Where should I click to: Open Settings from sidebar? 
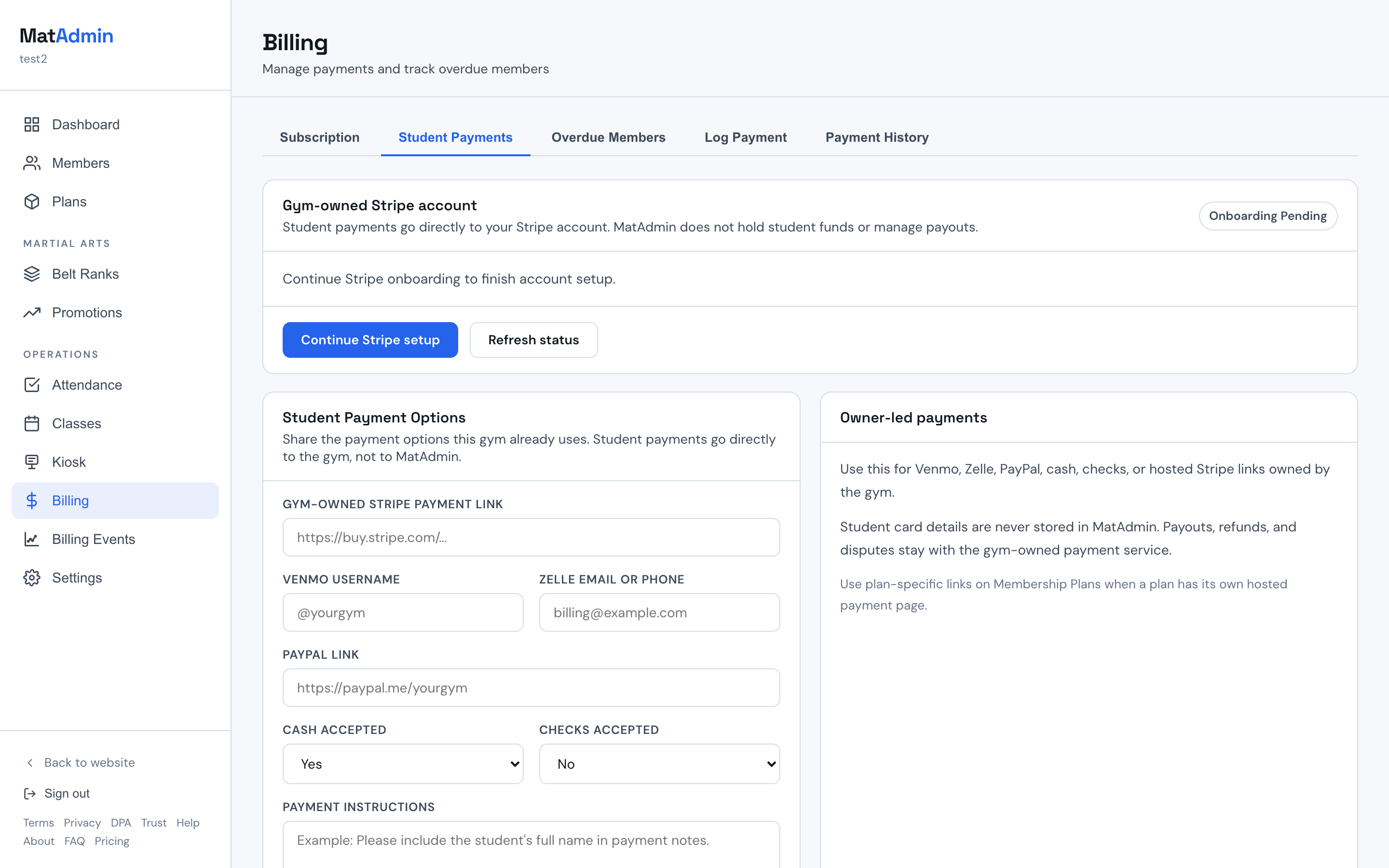point(115,578)
